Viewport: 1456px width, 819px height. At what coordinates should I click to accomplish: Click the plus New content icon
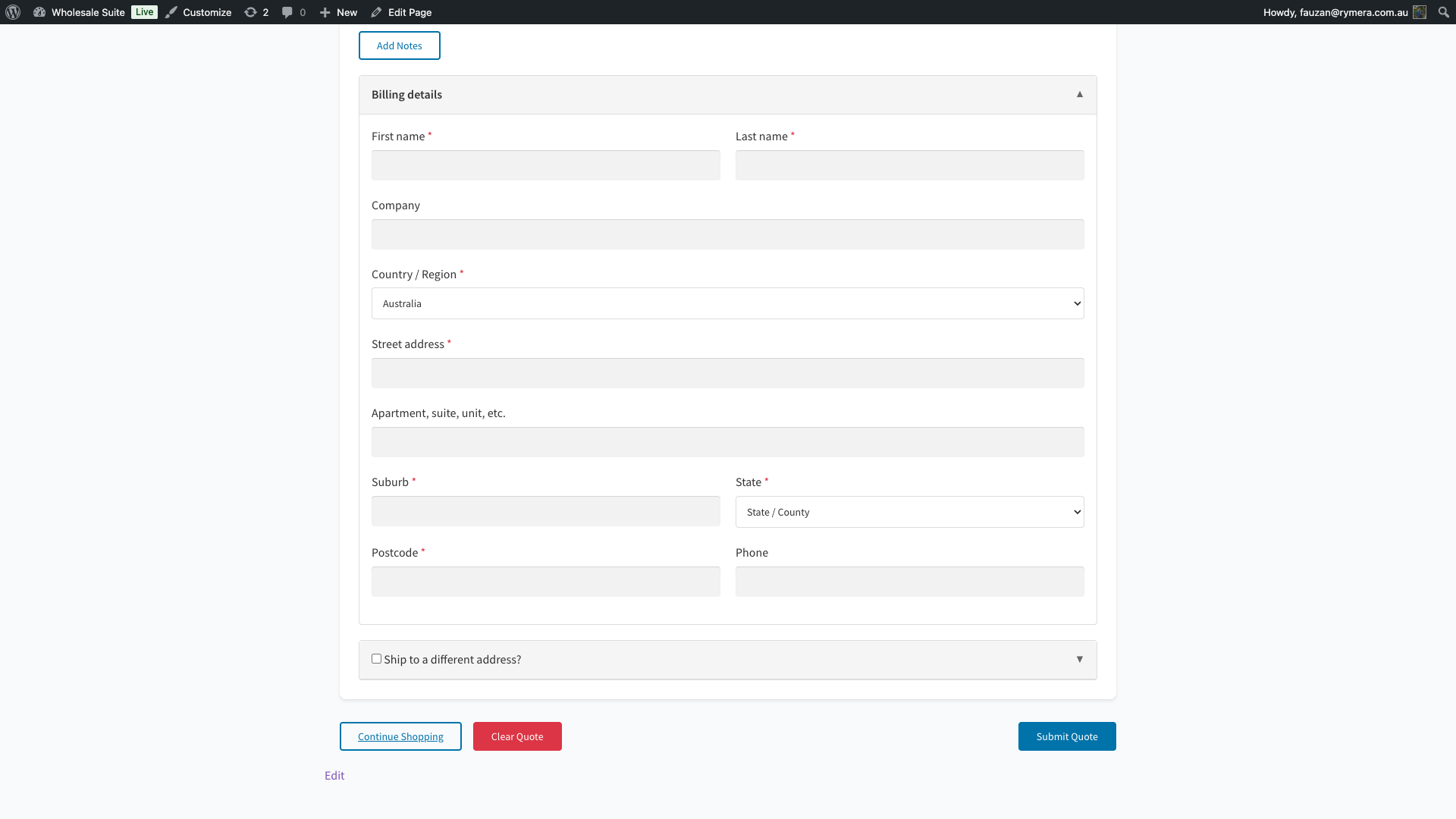coord(325,12)
